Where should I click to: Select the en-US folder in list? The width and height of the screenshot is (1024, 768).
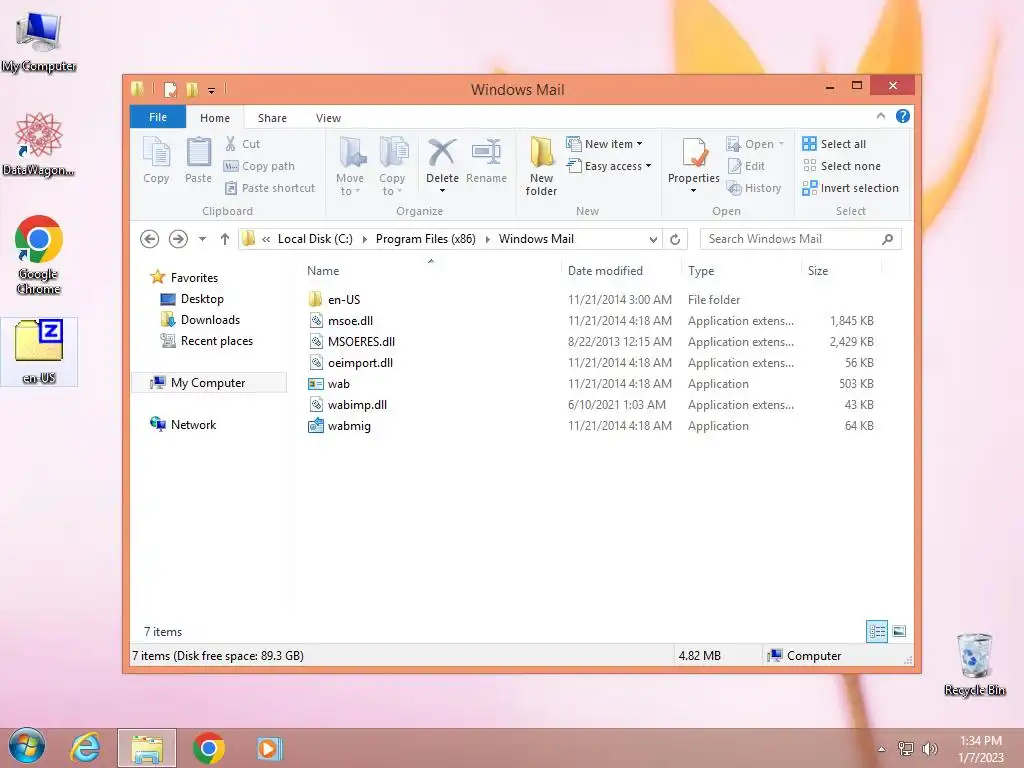pyautogui.click(x=344, y=300)
